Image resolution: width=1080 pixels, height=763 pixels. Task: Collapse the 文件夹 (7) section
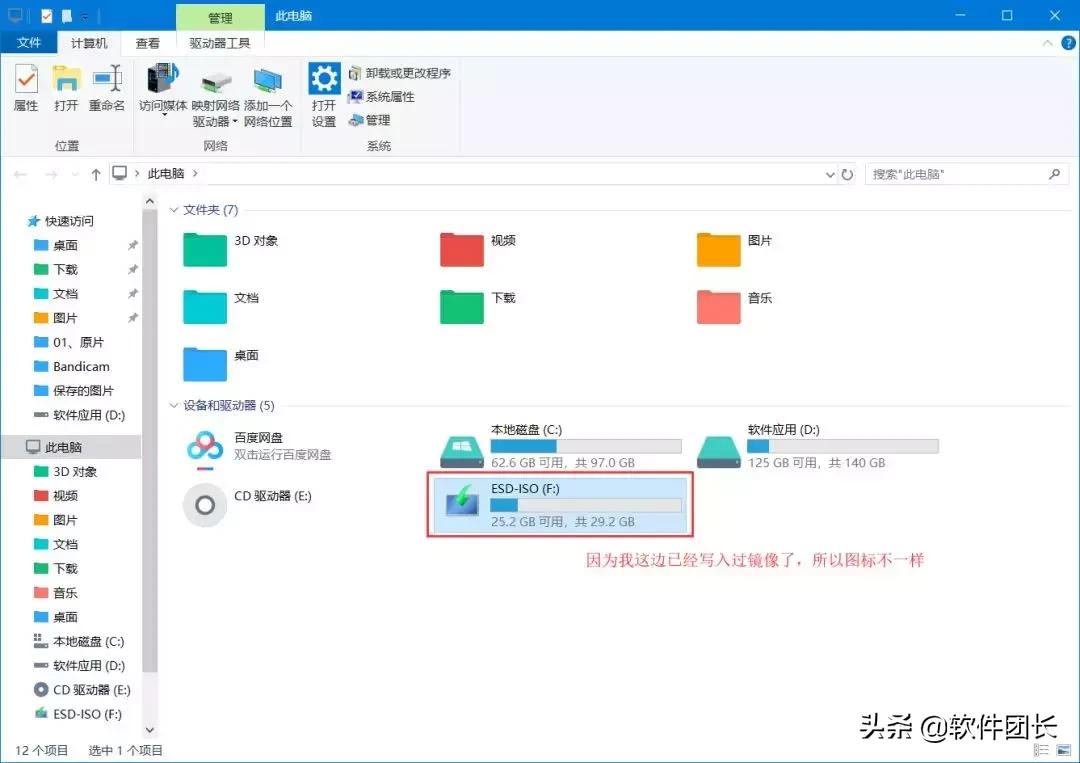coord(174,210)
